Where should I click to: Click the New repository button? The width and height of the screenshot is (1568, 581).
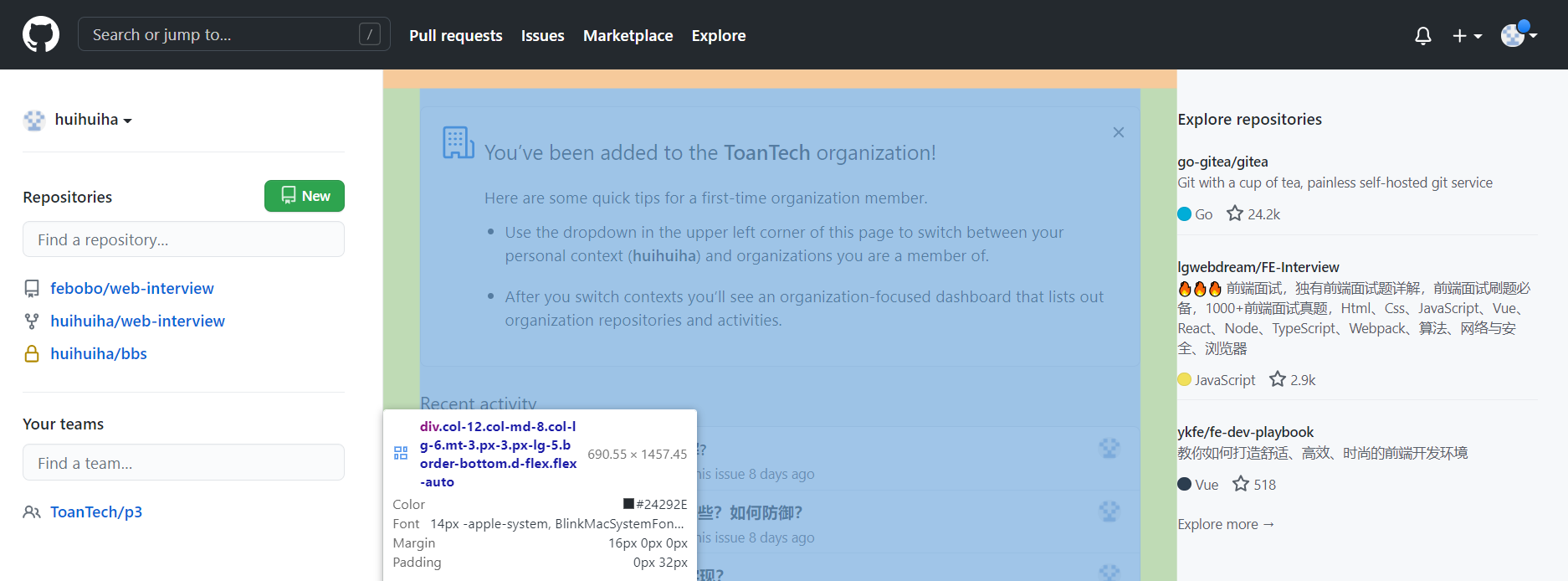[305, 196]
